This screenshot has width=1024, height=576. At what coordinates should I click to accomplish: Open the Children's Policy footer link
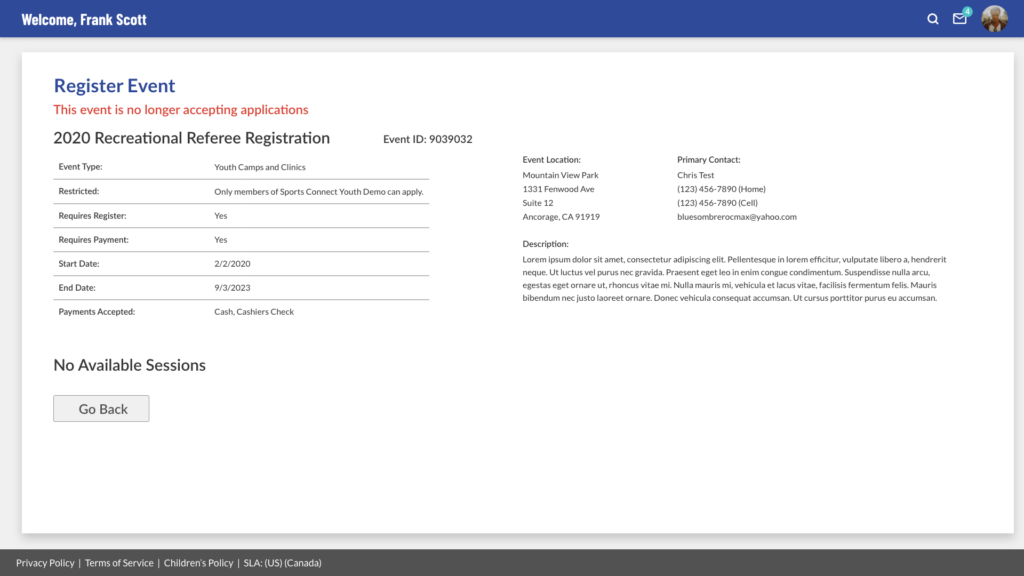198,563
